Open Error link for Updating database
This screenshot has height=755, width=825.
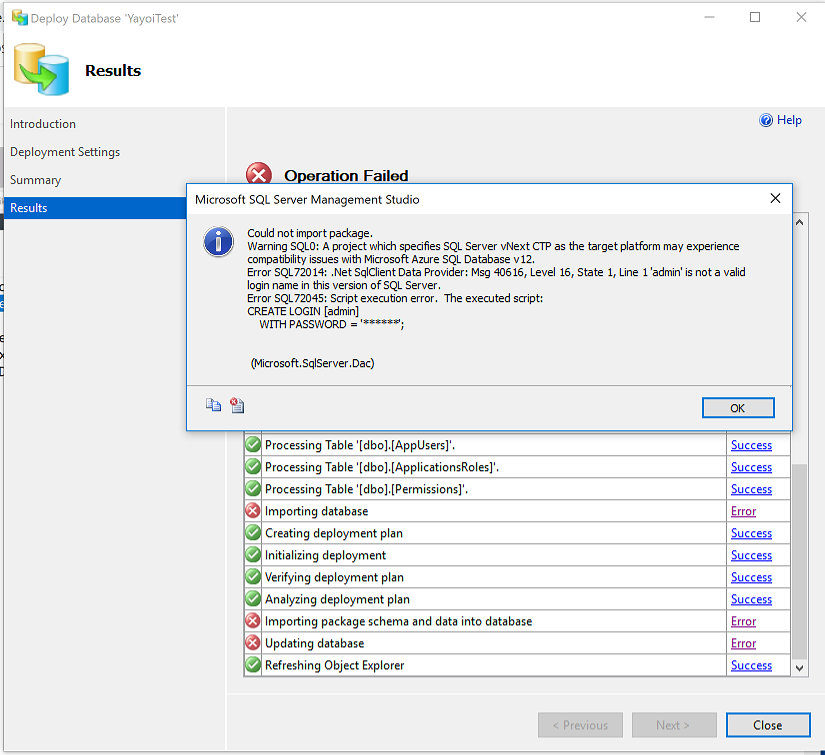[743, 643]
